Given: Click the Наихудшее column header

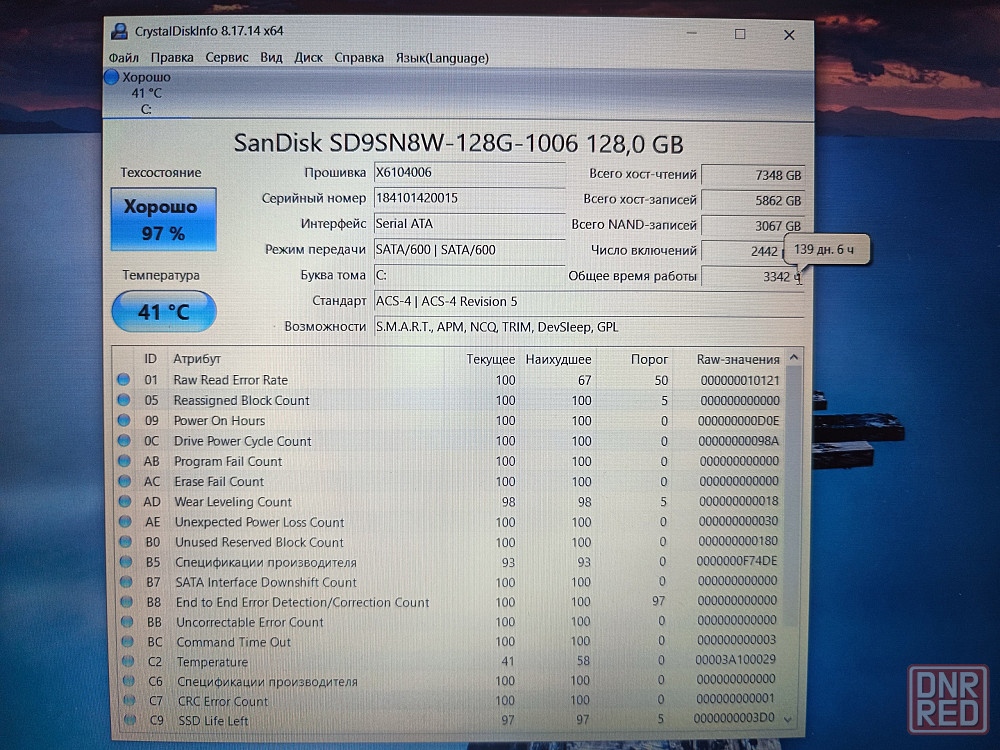Looking at the screenshot, I should point(558,359).
